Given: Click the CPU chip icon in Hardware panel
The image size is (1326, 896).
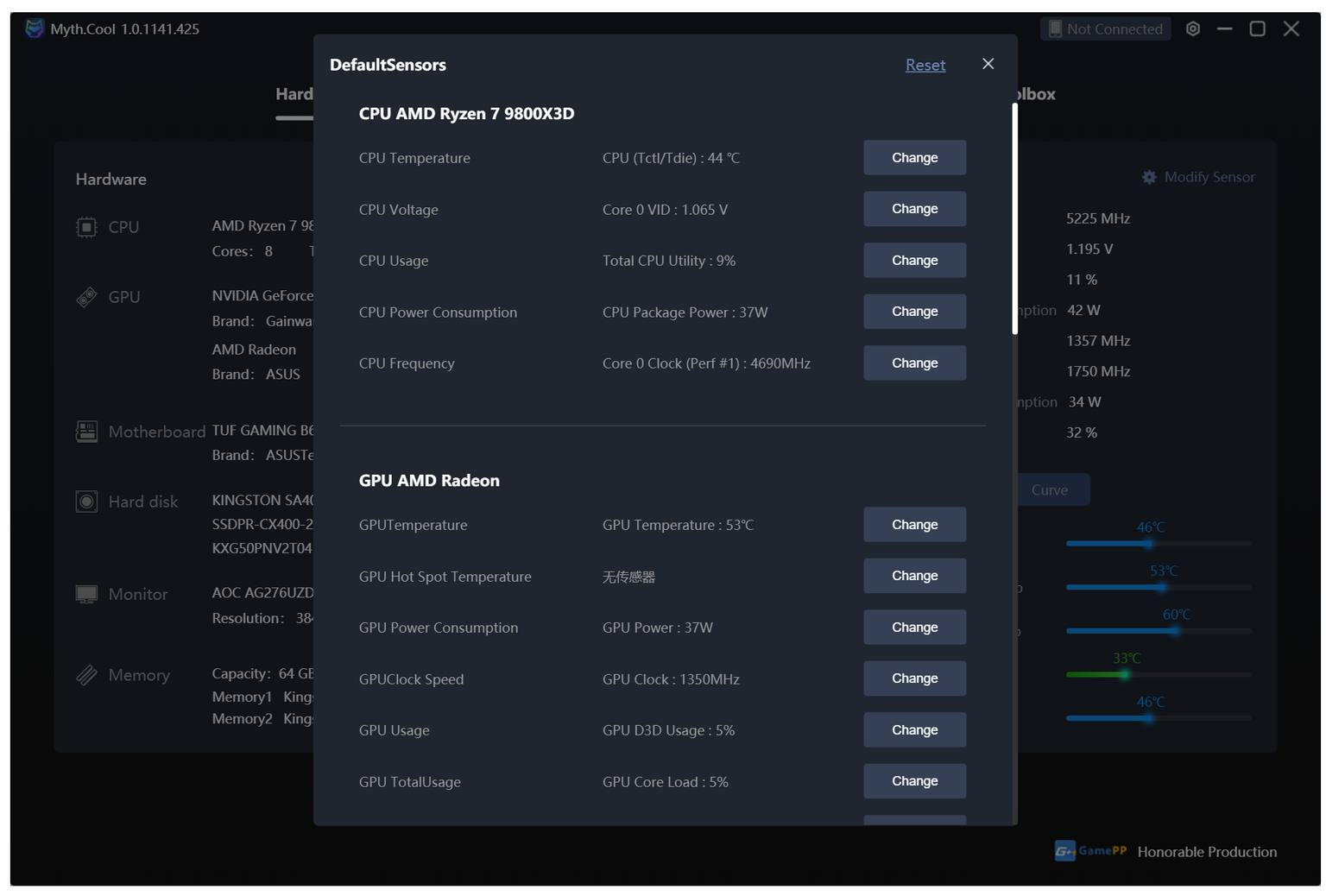Looking at the screenshot, I should tap(86, 227).
